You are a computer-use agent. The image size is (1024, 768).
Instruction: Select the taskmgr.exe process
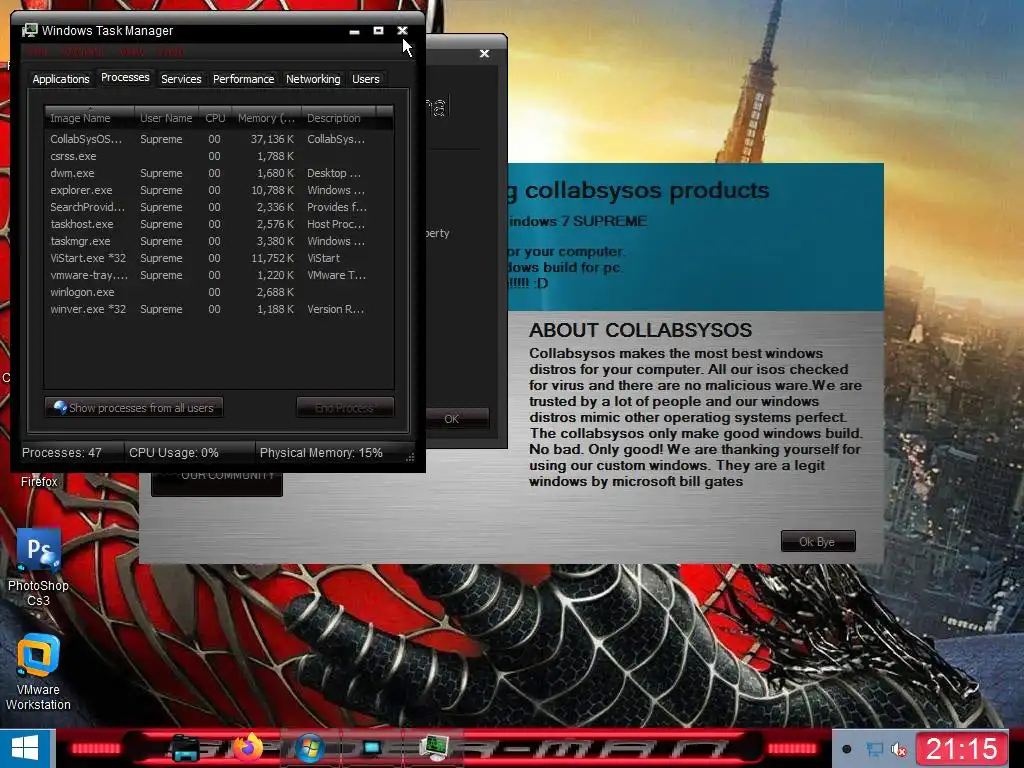click(219, 241)
